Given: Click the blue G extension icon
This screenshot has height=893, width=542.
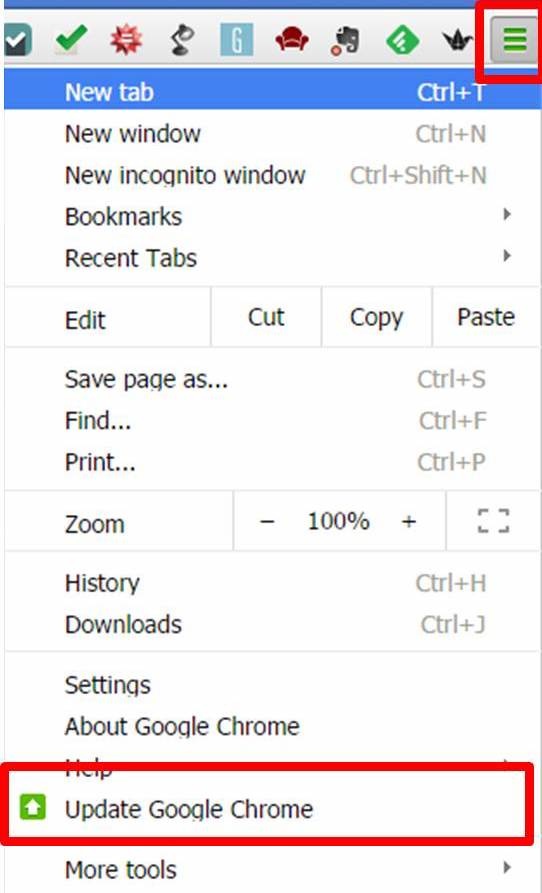Looking at the screenshot, I should pyautogui.click(x=236, y=41).
